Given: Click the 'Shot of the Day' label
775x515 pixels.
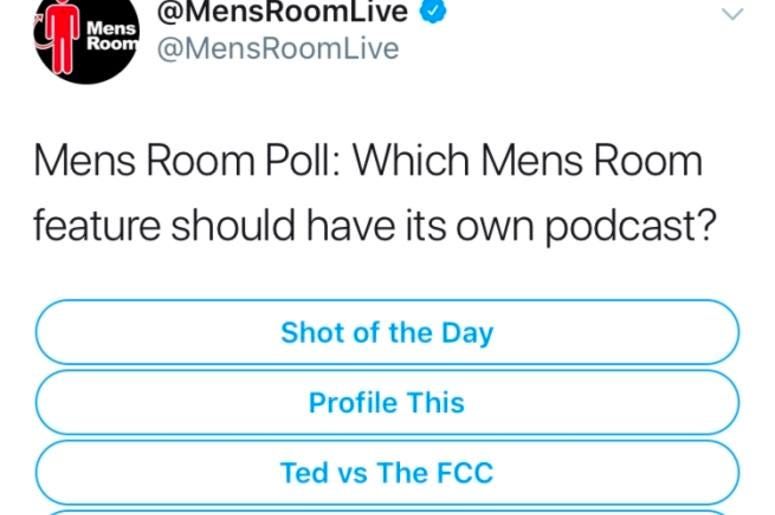Looking at the screenshot, I should point(387,333).
